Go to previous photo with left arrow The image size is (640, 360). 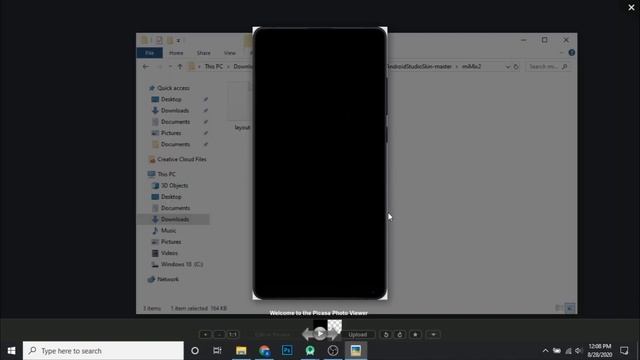tap(307, 335)
